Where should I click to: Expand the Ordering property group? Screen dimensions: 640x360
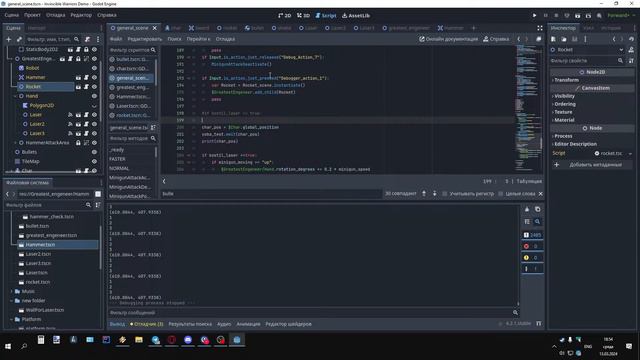[564, 104]
